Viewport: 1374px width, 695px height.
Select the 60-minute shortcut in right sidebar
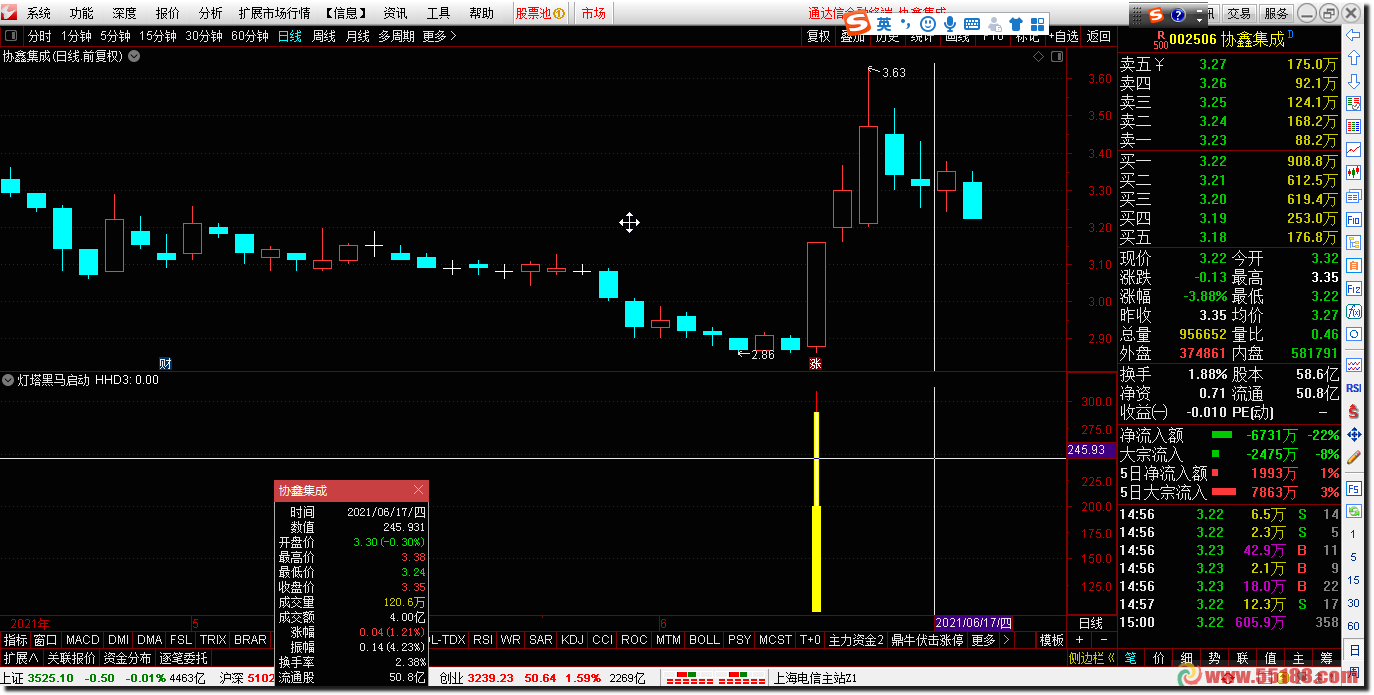1353,627
